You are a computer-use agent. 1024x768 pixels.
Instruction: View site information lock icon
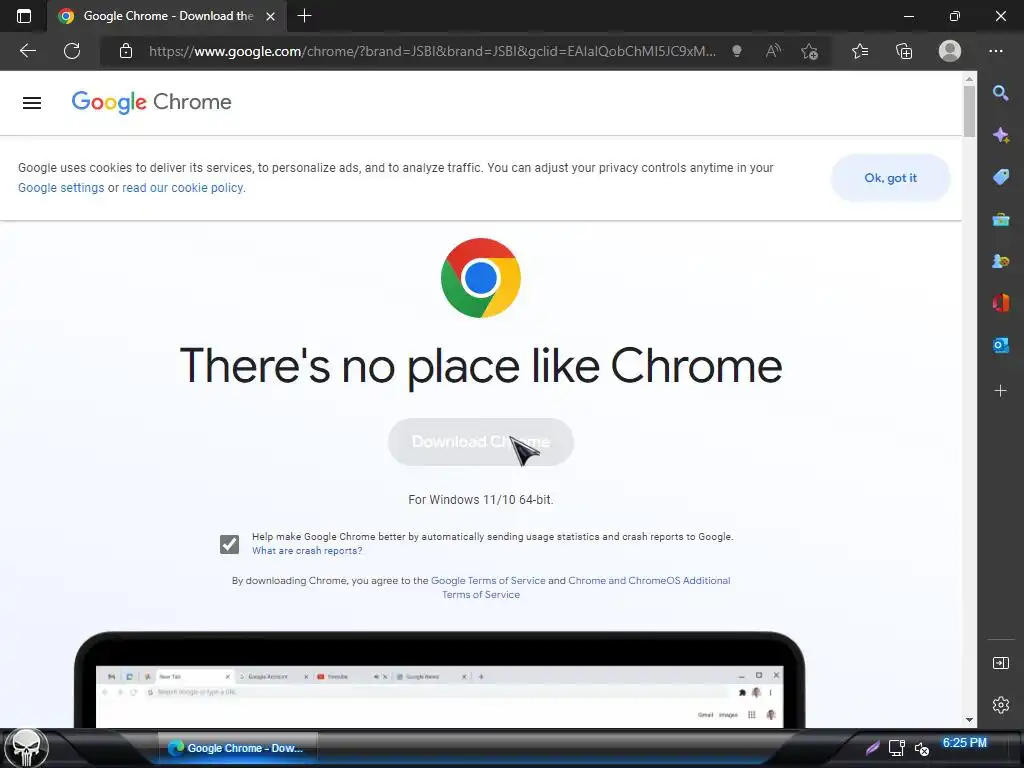pyautogui.click(x=126, y=51)
